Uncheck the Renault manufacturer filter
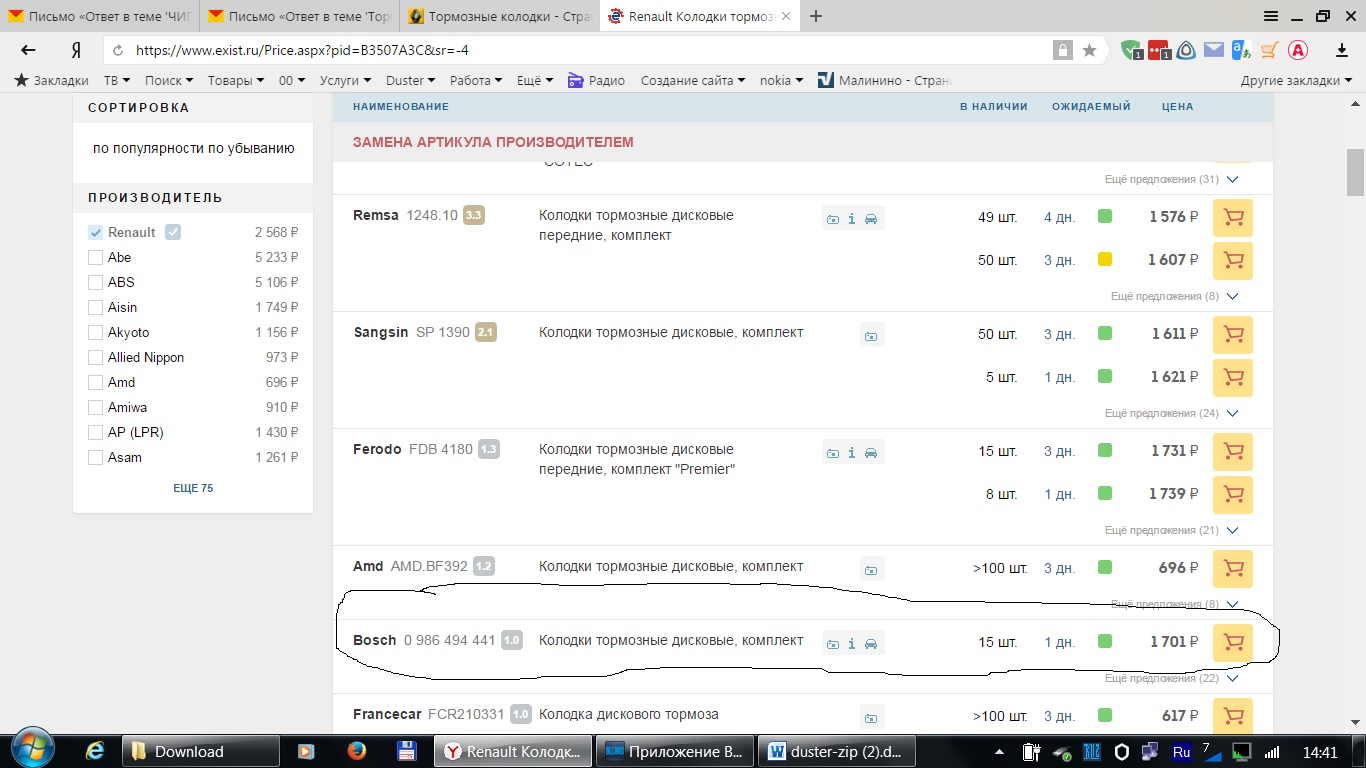The width and height of the screenshot is (1366, 768). 96,232
